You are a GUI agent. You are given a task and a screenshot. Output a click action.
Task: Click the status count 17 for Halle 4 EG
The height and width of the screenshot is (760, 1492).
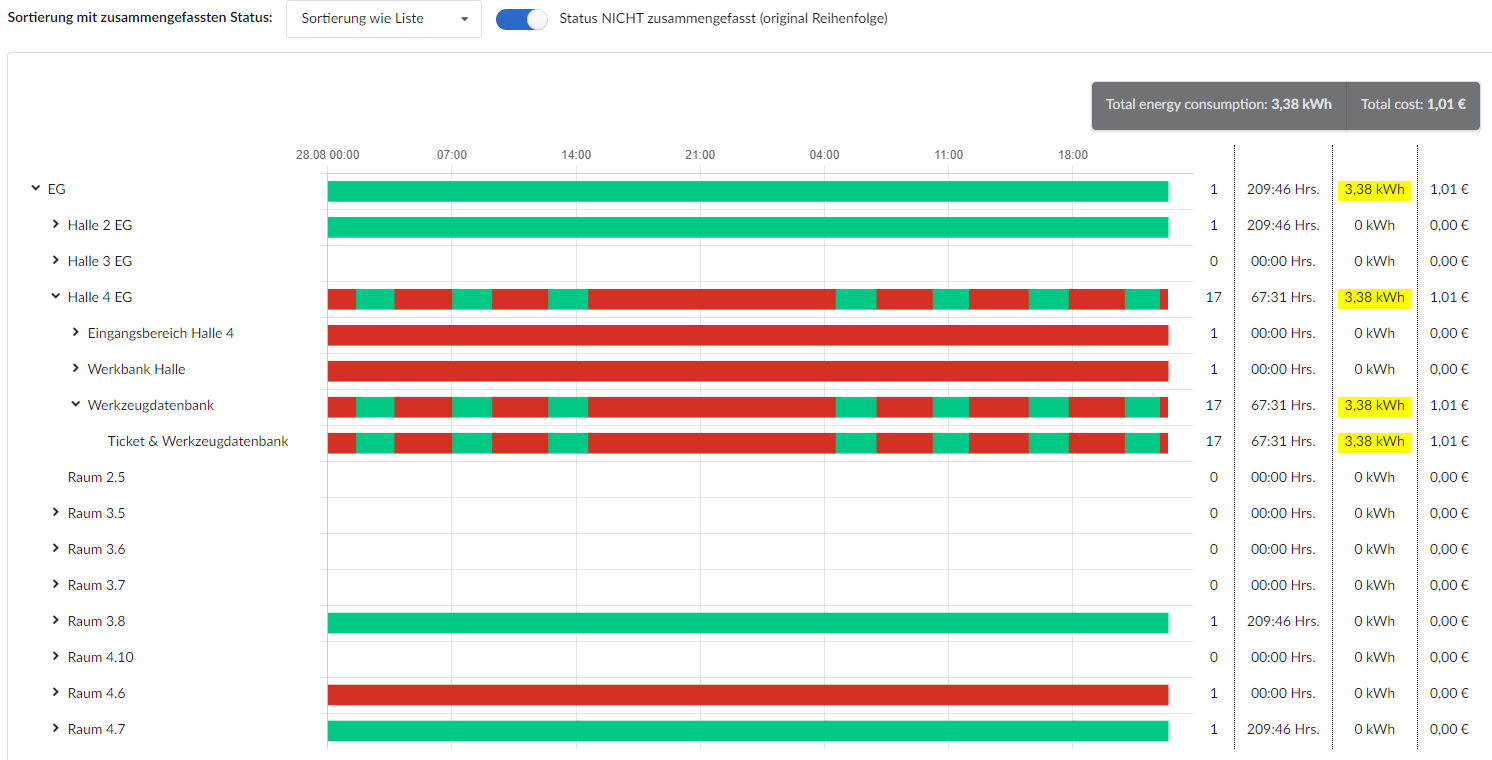(x=1213, y=297)
